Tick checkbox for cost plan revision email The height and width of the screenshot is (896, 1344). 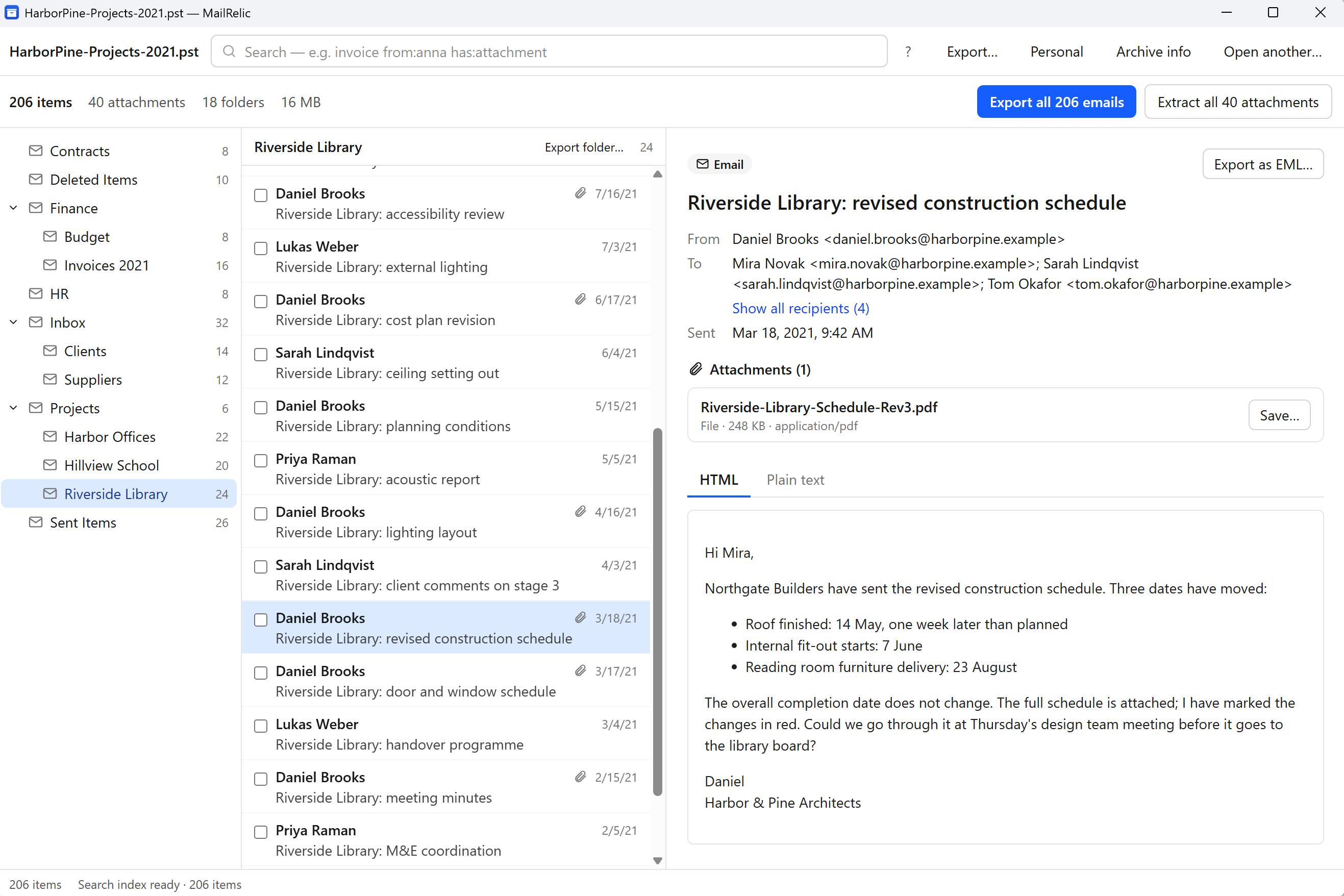(261, 302)
